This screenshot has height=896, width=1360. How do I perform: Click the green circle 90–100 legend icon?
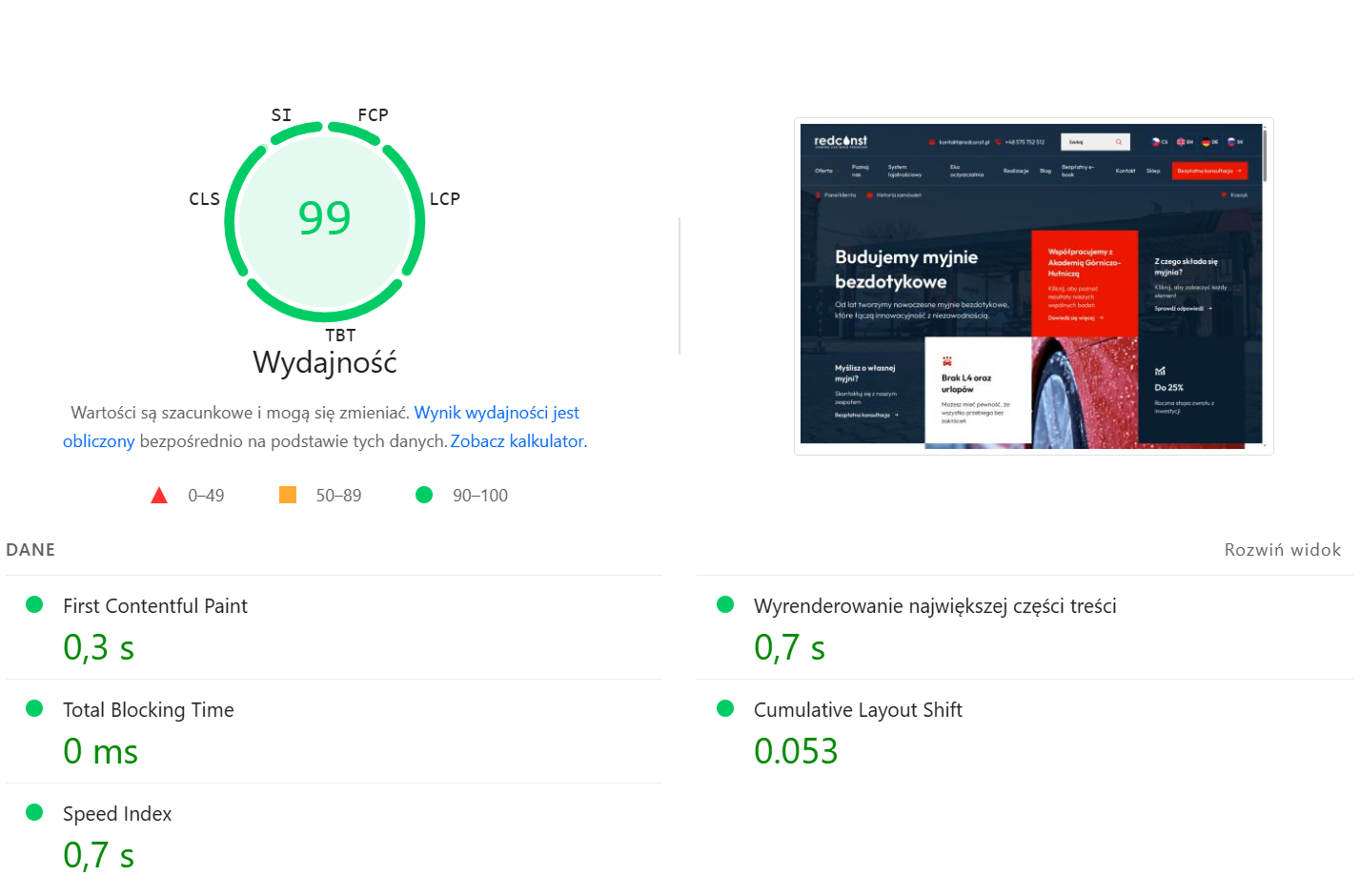(x=424, y=495)
